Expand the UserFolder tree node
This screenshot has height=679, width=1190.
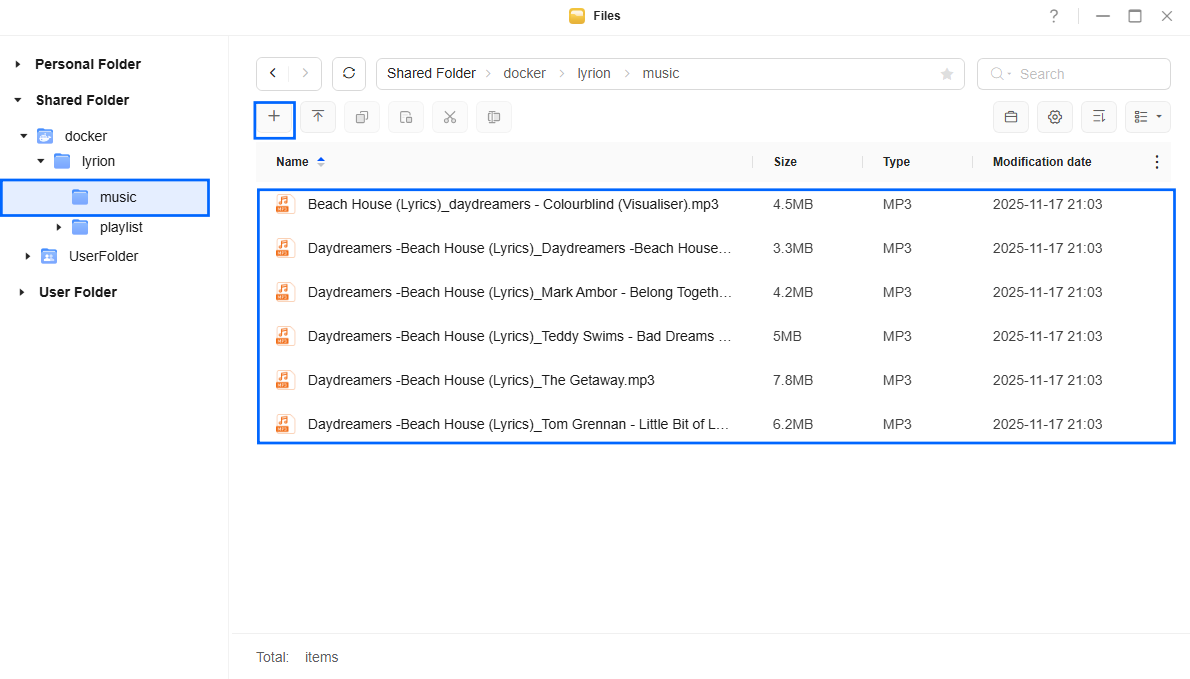(x=28, y=257)
